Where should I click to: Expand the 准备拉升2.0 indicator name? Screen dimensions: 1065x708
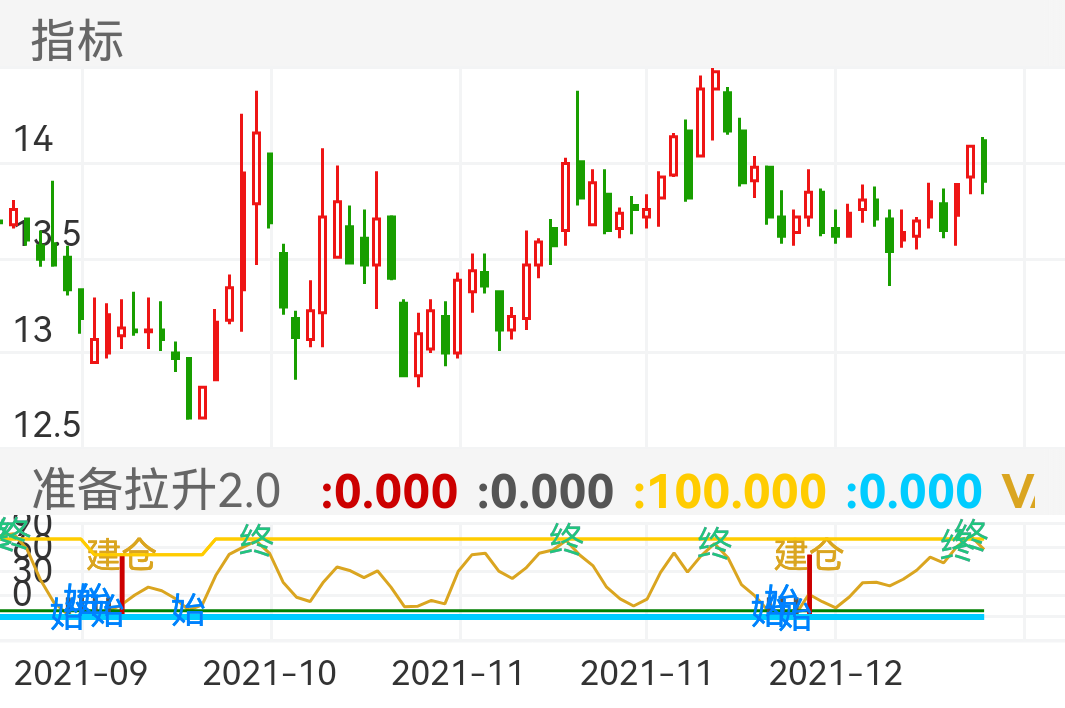click(156, 491)
